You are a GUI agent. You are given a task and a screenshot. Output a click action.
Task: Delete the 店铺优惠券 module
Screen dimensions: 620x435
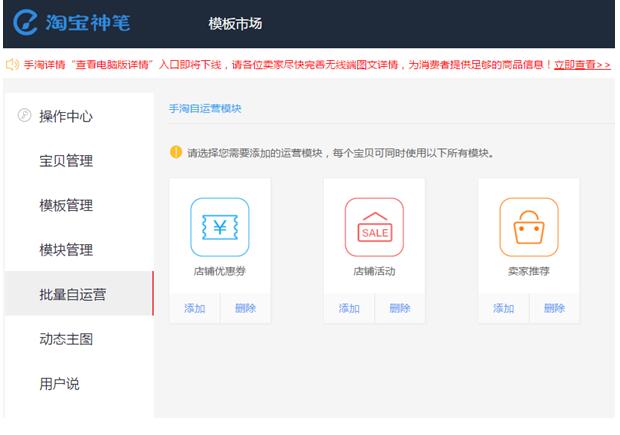245,308
